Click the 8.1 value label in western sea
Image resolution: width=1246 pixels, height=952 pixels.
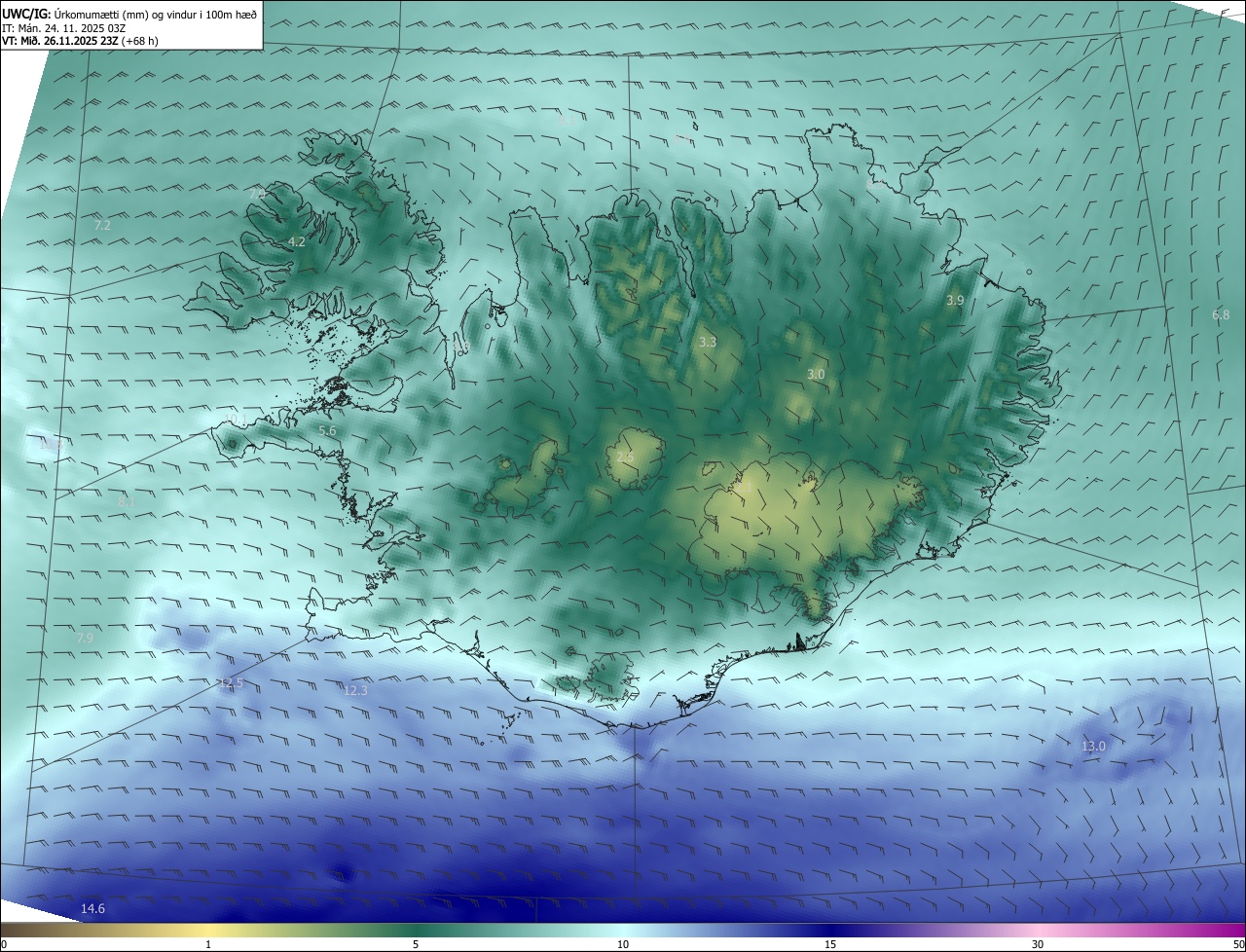(126, 501)
